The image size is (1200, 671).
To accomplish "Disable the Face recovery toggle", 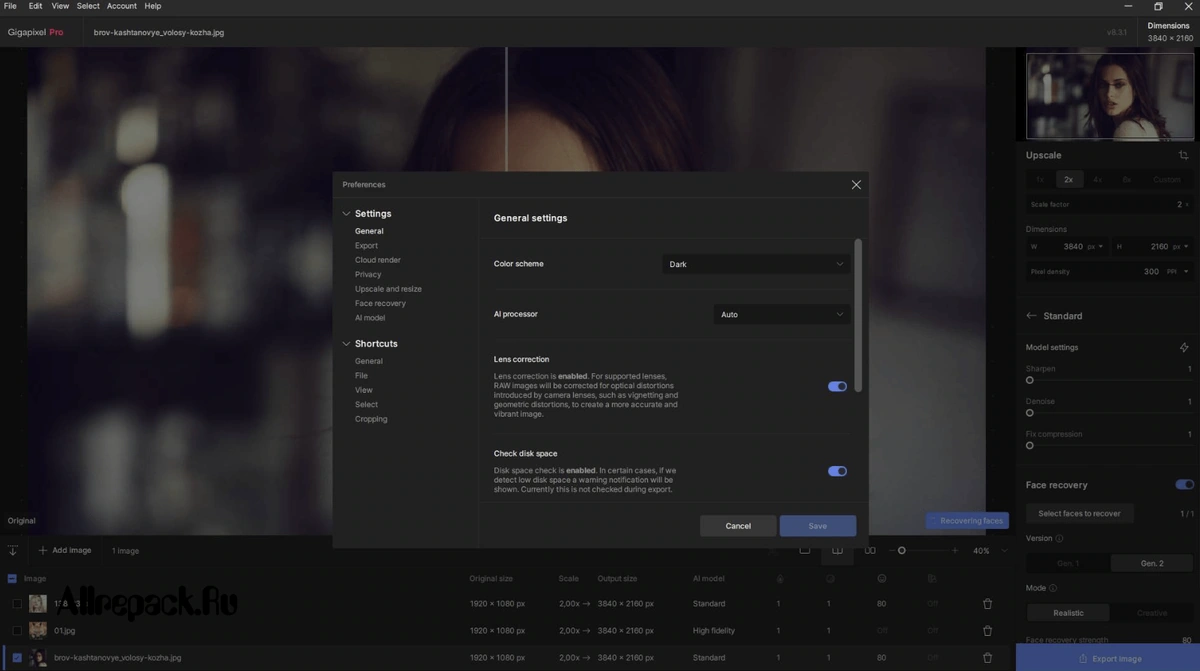I will 1184,485.
